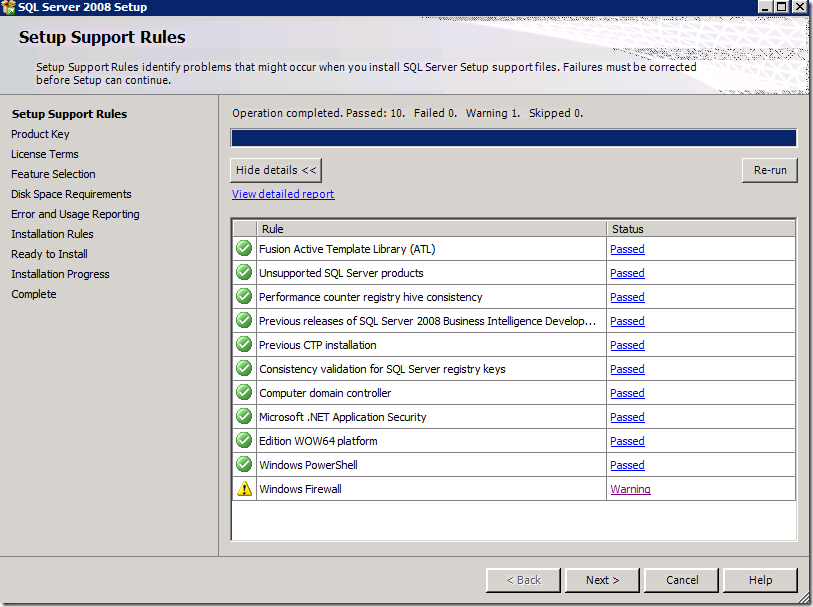Screen dimensions: 813x607
Task: Click the green check icon beside Unsupported SQL Server products
Action: tap(244, 273)
